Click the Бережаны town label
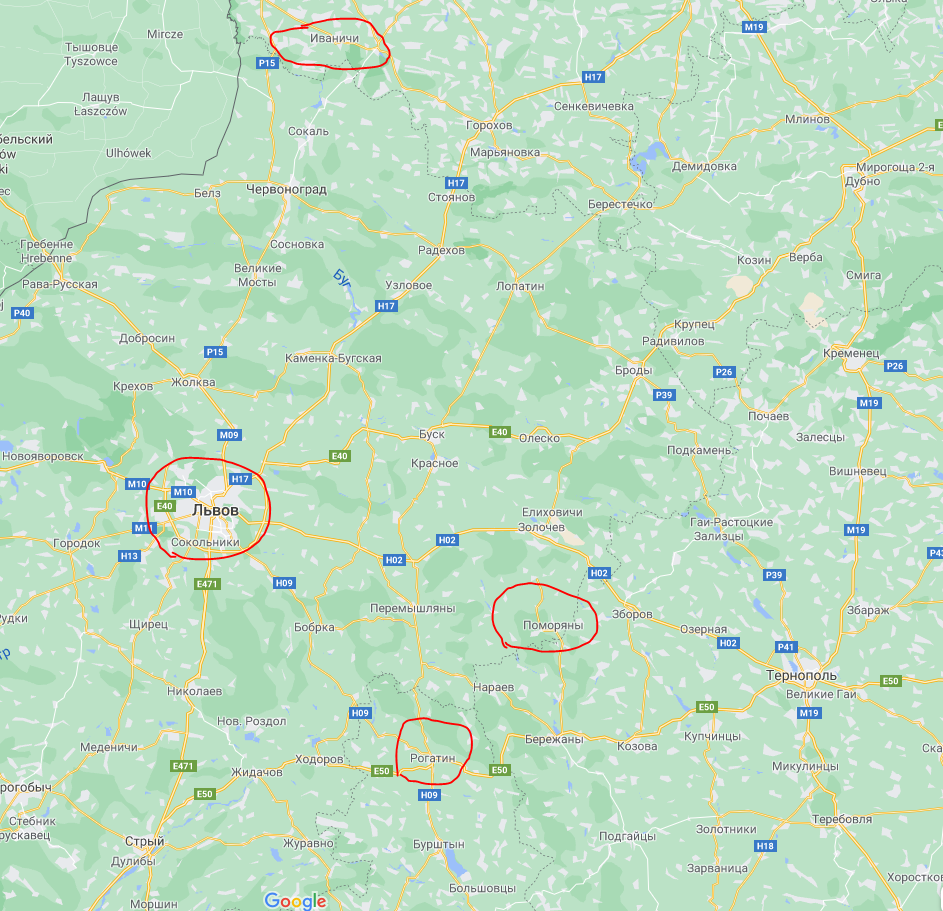943x911 pixels. tap(554, 739)
